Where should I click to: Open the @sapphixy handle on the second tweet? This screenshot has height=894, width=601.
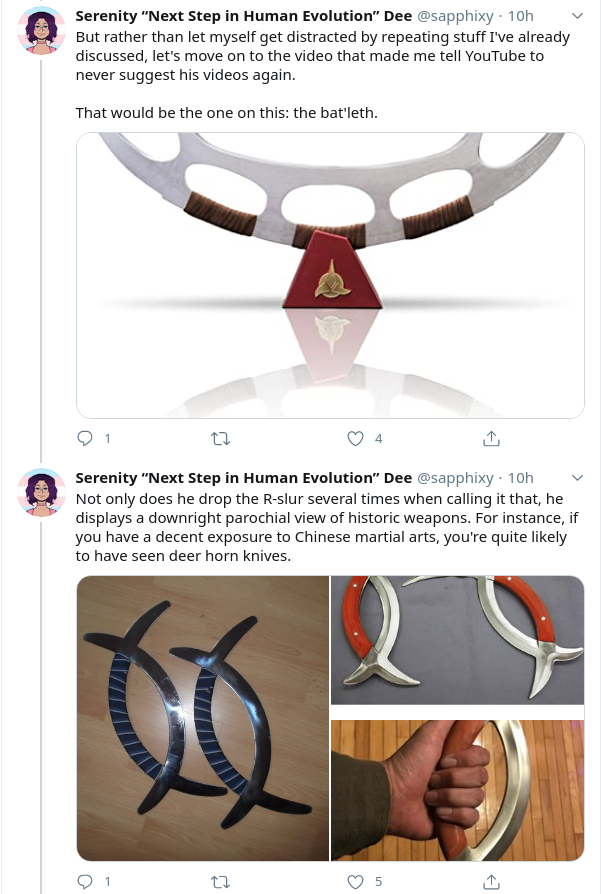tap(456, 478)
